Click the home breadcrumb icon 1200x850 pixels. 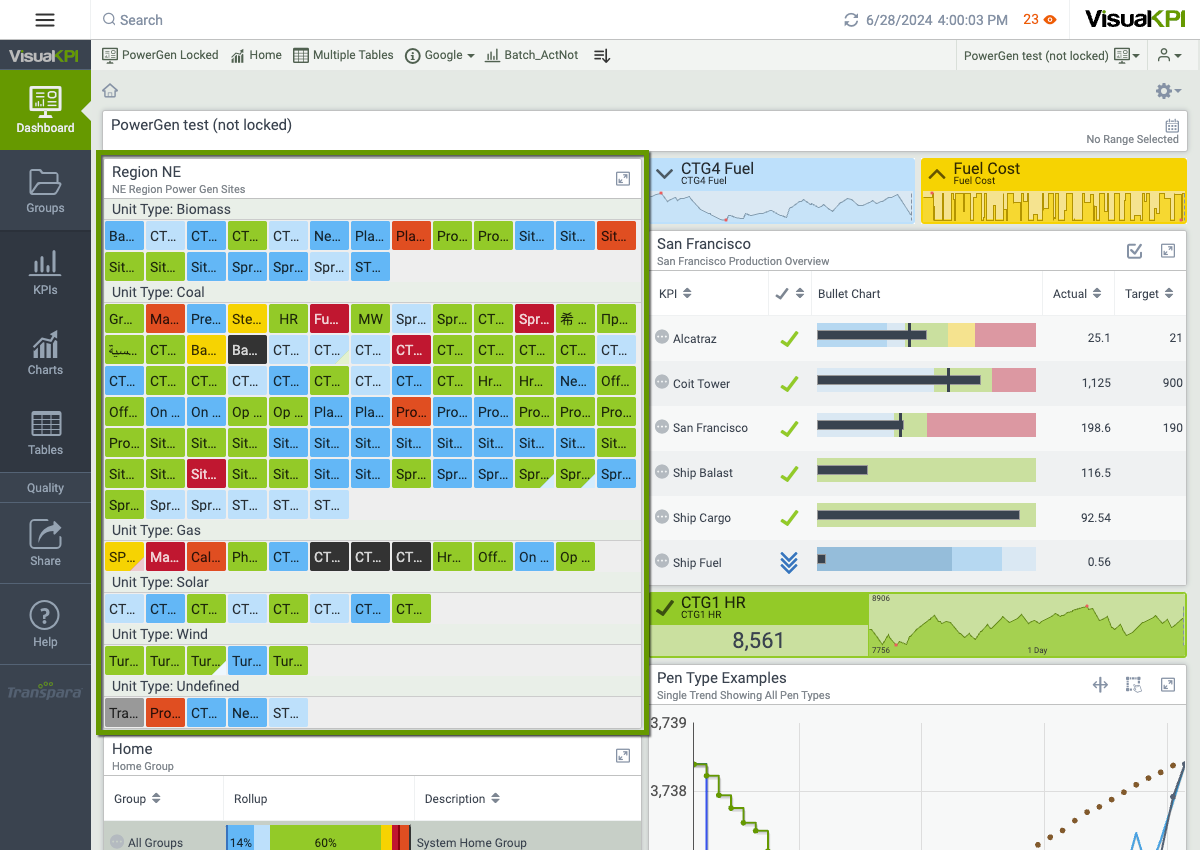110,91
